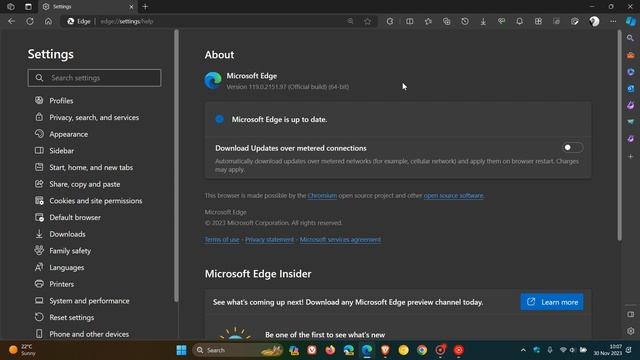Click the settings navigation scrollbar
Screen dimensions: 640x360
click(x=176, y=166)
